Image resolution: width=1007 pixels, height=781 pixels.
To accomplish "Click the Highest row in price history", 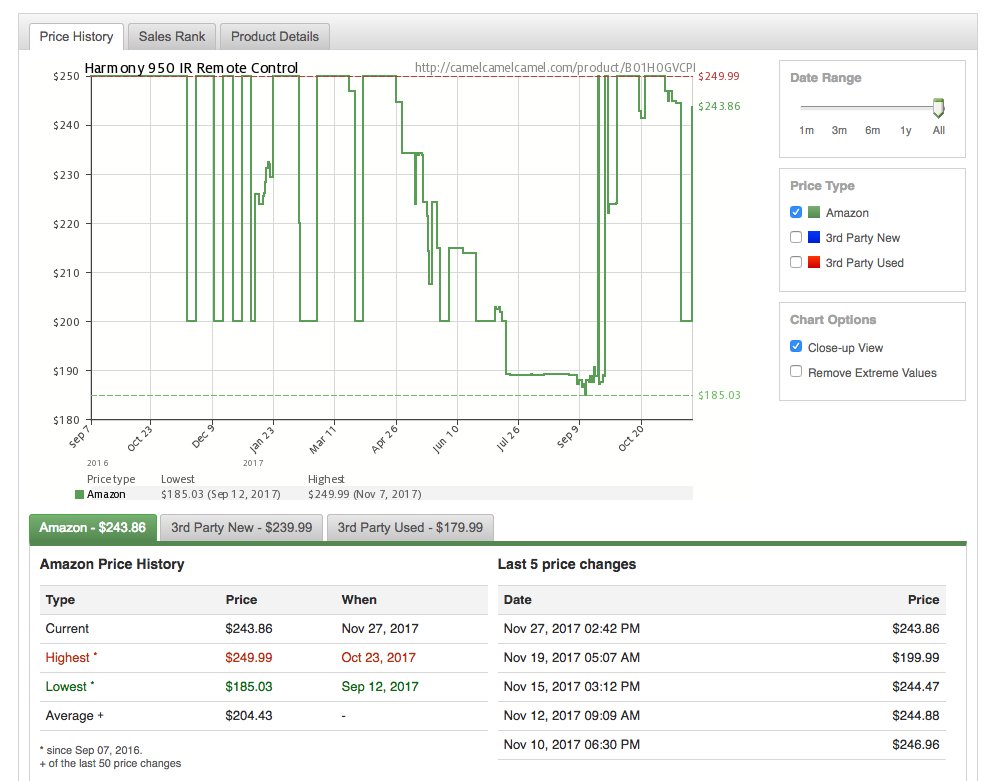I will 264,658.
